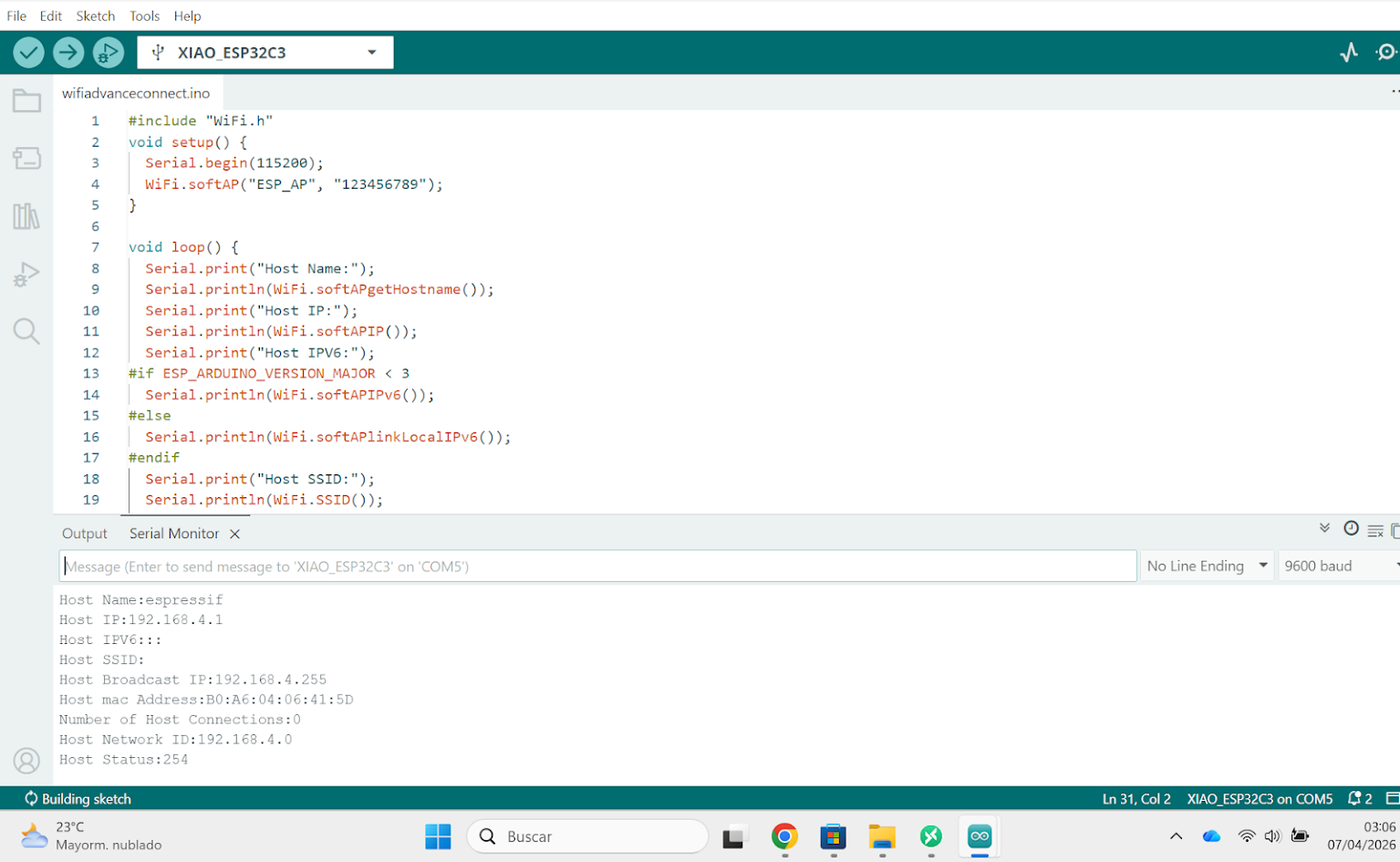The height and width of the screenshot is (862, 1400).
Task: Open the Sketch menu
Action: (x=96, y=16)
